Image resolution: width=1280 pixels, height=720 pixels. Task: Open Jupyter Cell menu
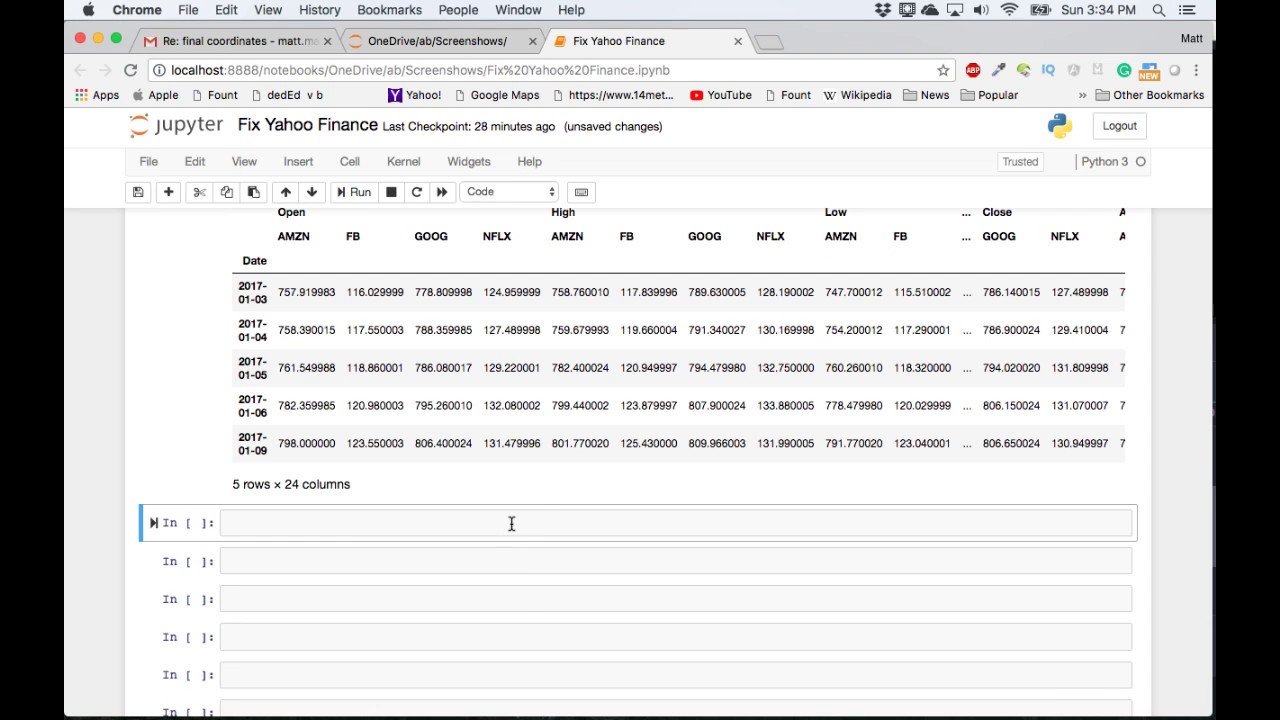pos(349,161)
